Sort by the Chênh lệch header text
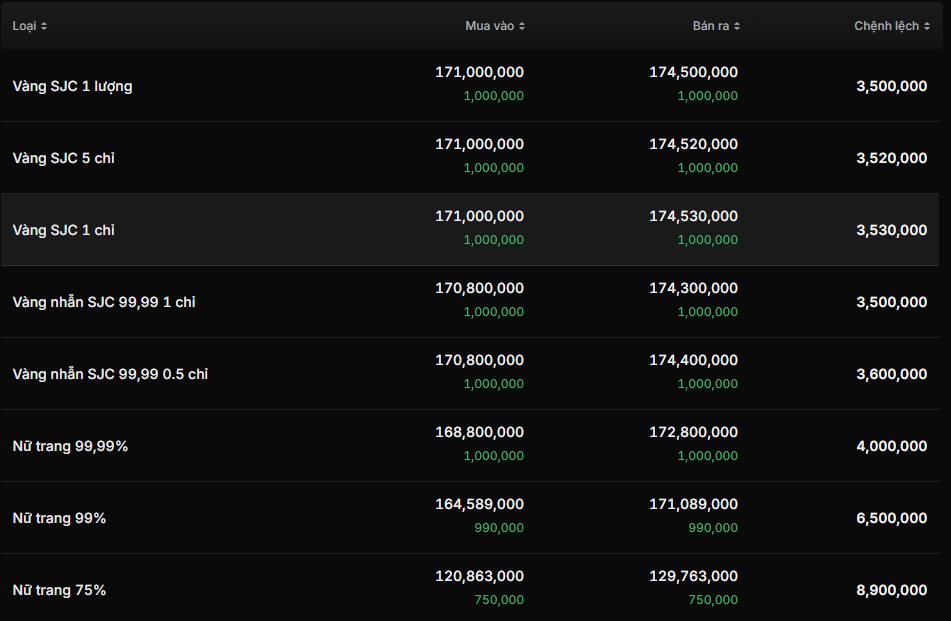The image size is (951, 621). 885,26
